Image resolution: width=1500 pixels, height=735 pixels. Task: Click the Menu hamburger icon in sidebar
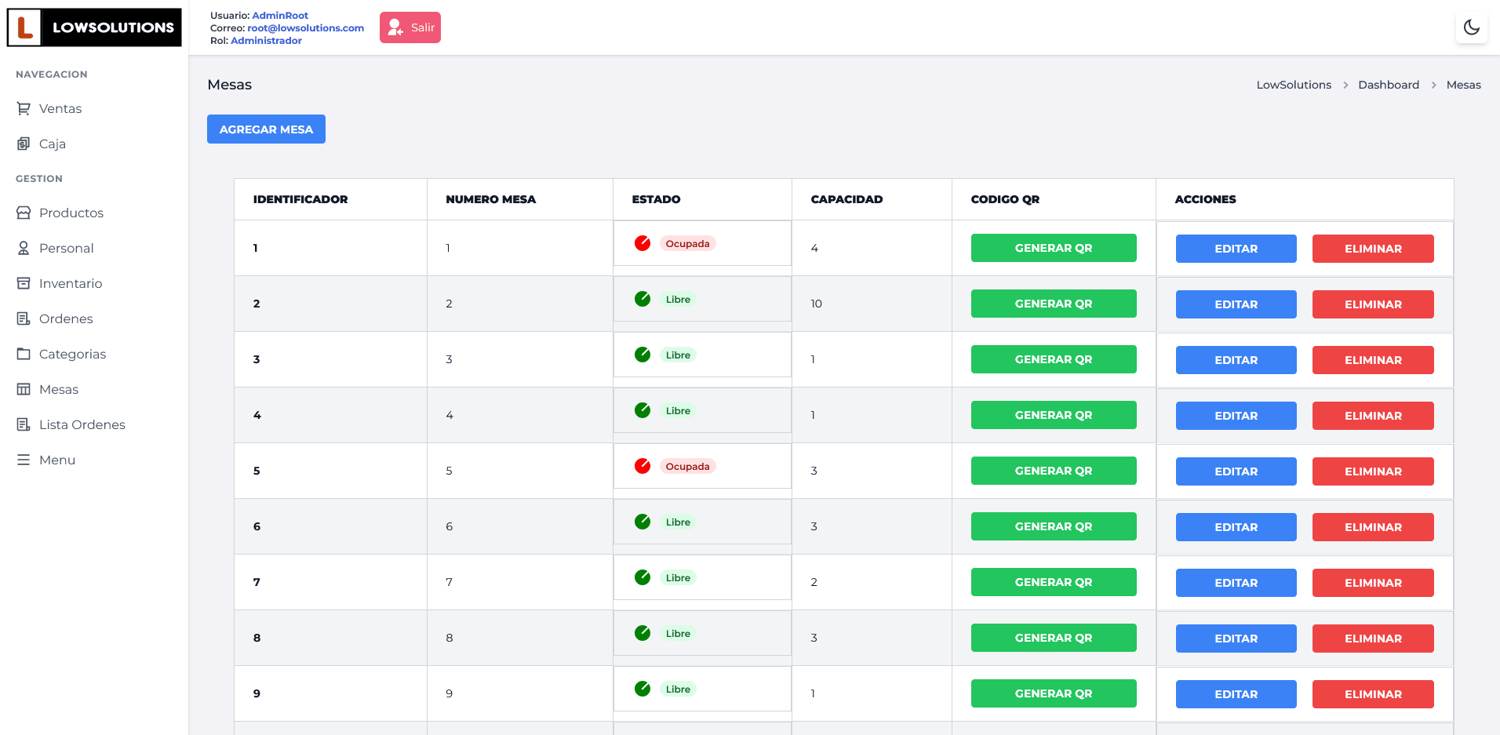(x=23, y=460)
